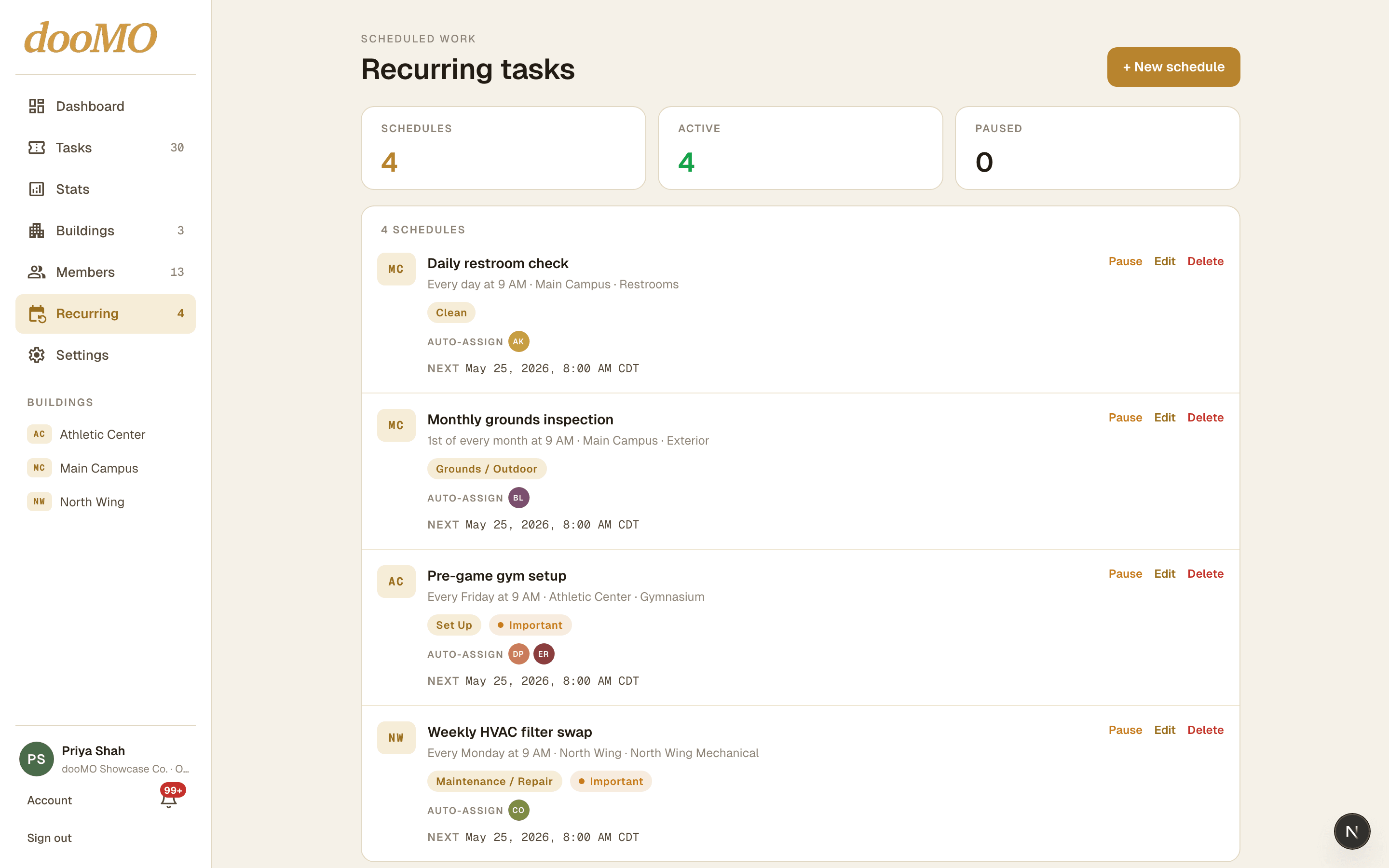Open the Dashboard grid icon
The image size is (1389, 868).
point(37,106)
